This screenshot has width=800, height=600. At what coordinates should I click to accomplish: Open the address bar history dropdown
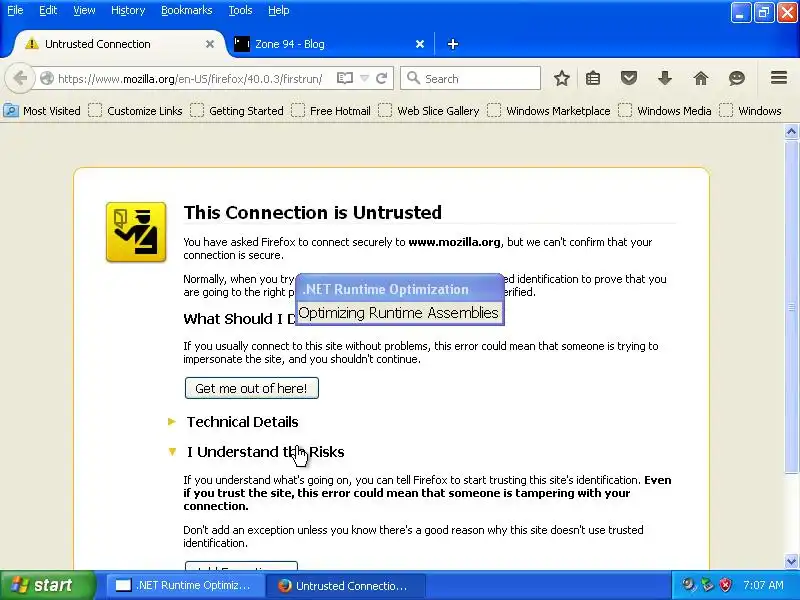(364, 79)
